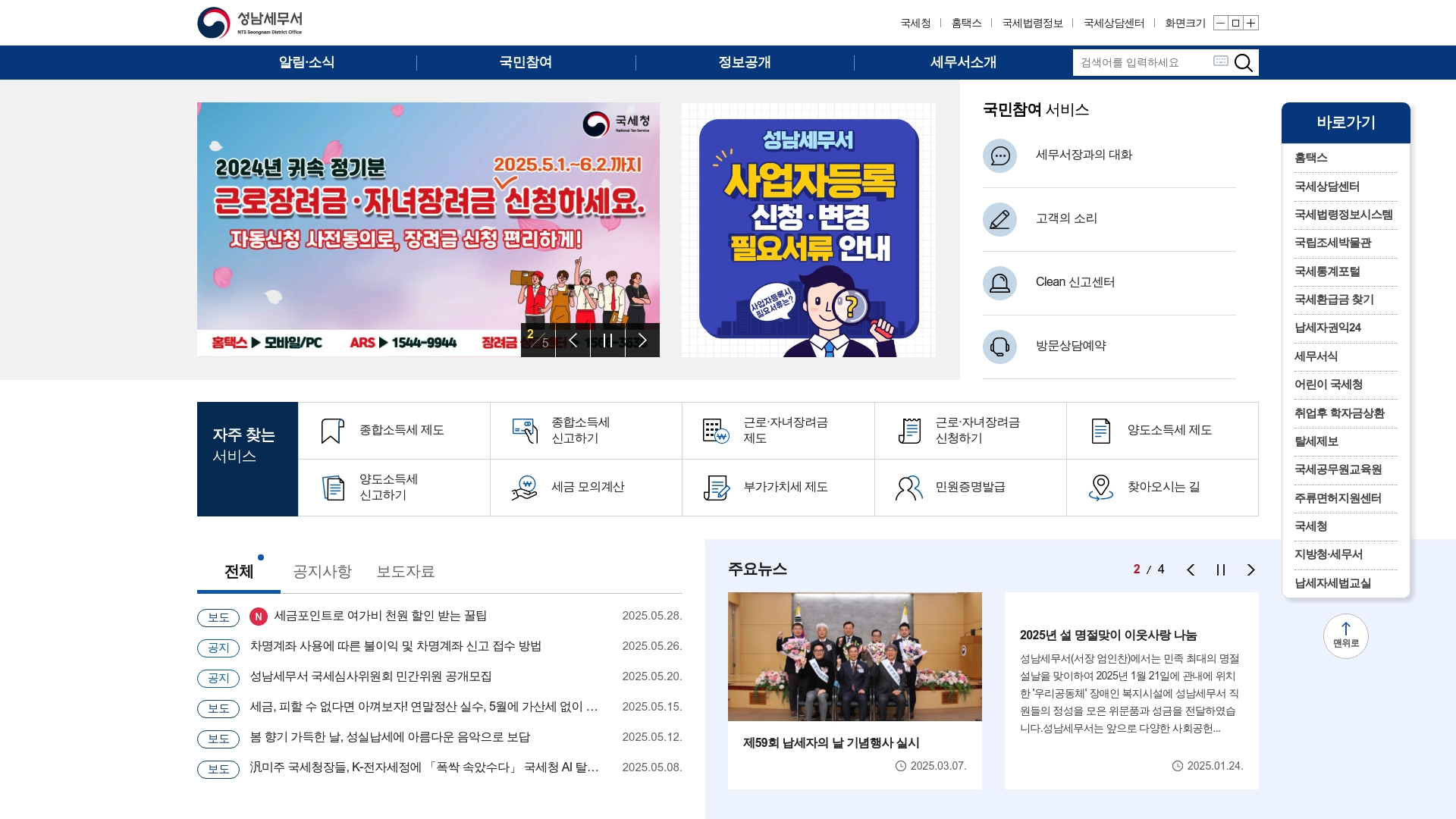Screen dimensions: 1456x819
Task: Open 국세통계포털 shortcut
Action: tap(1327, 271)
